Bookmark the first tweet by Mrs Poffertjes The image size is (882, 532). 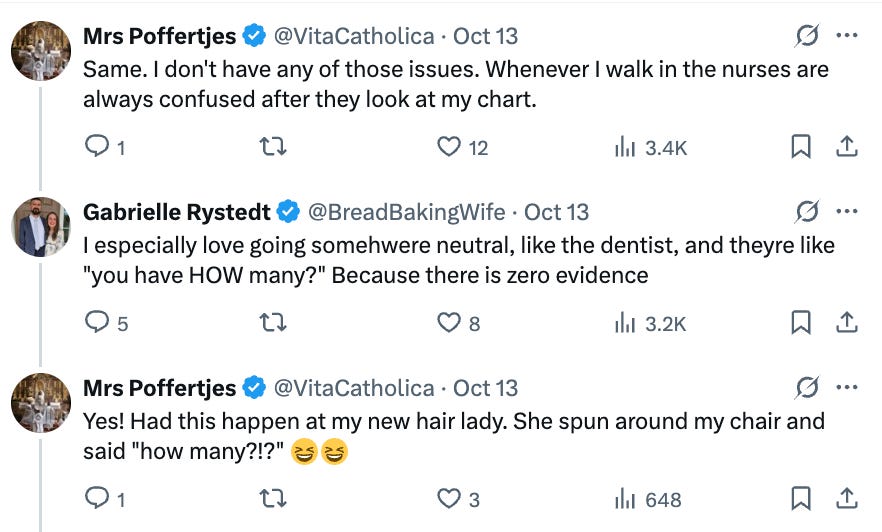point(800,148)
